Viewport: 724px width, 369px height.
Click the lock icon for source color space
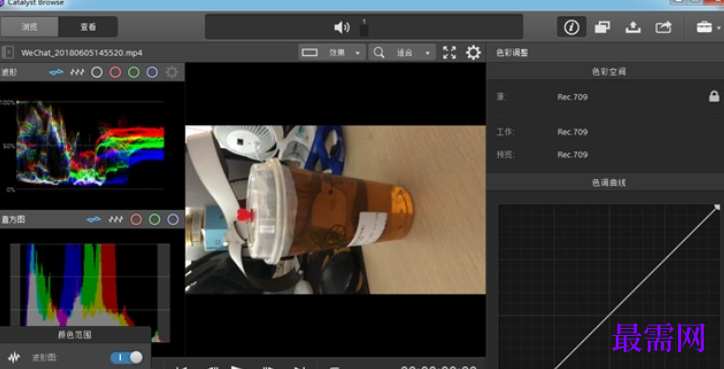pos(714,96)
